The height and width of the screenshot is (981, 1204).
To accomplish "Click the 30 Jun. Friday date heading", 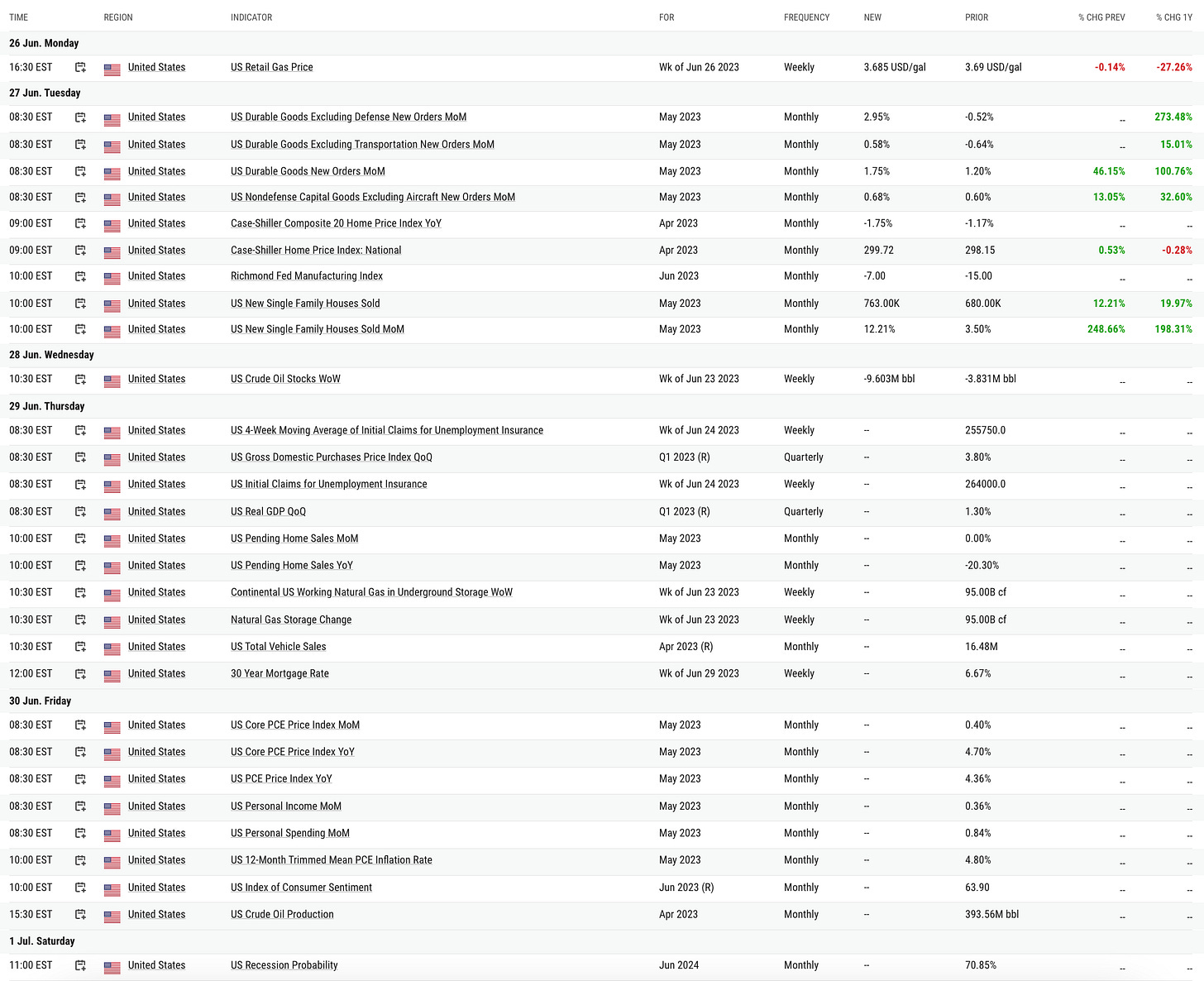I will click(x=40, y=701).
